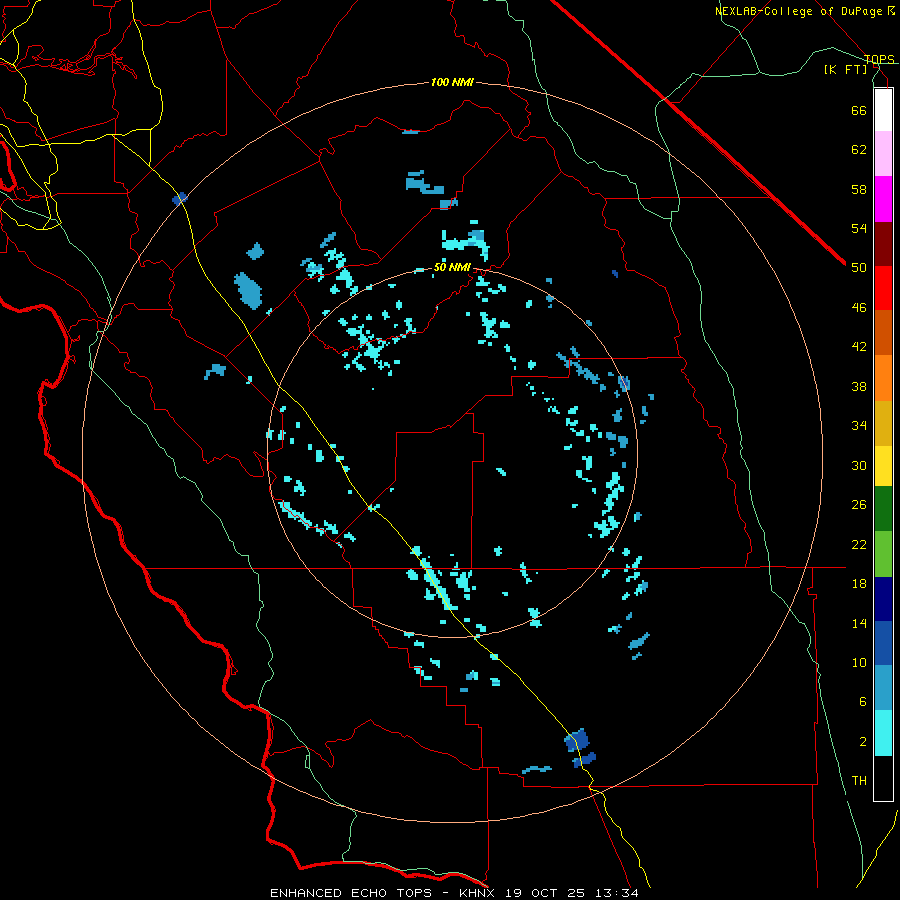The image size is (900, 900).
Task: Click the 'TH' threshold legend label
Action: click(859, 781)
